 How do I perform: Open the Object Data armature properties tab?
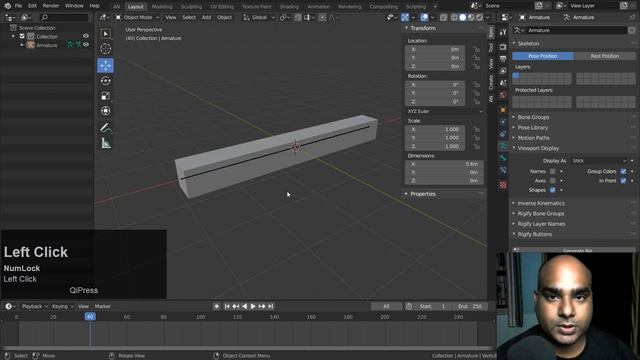pos(503,146)
